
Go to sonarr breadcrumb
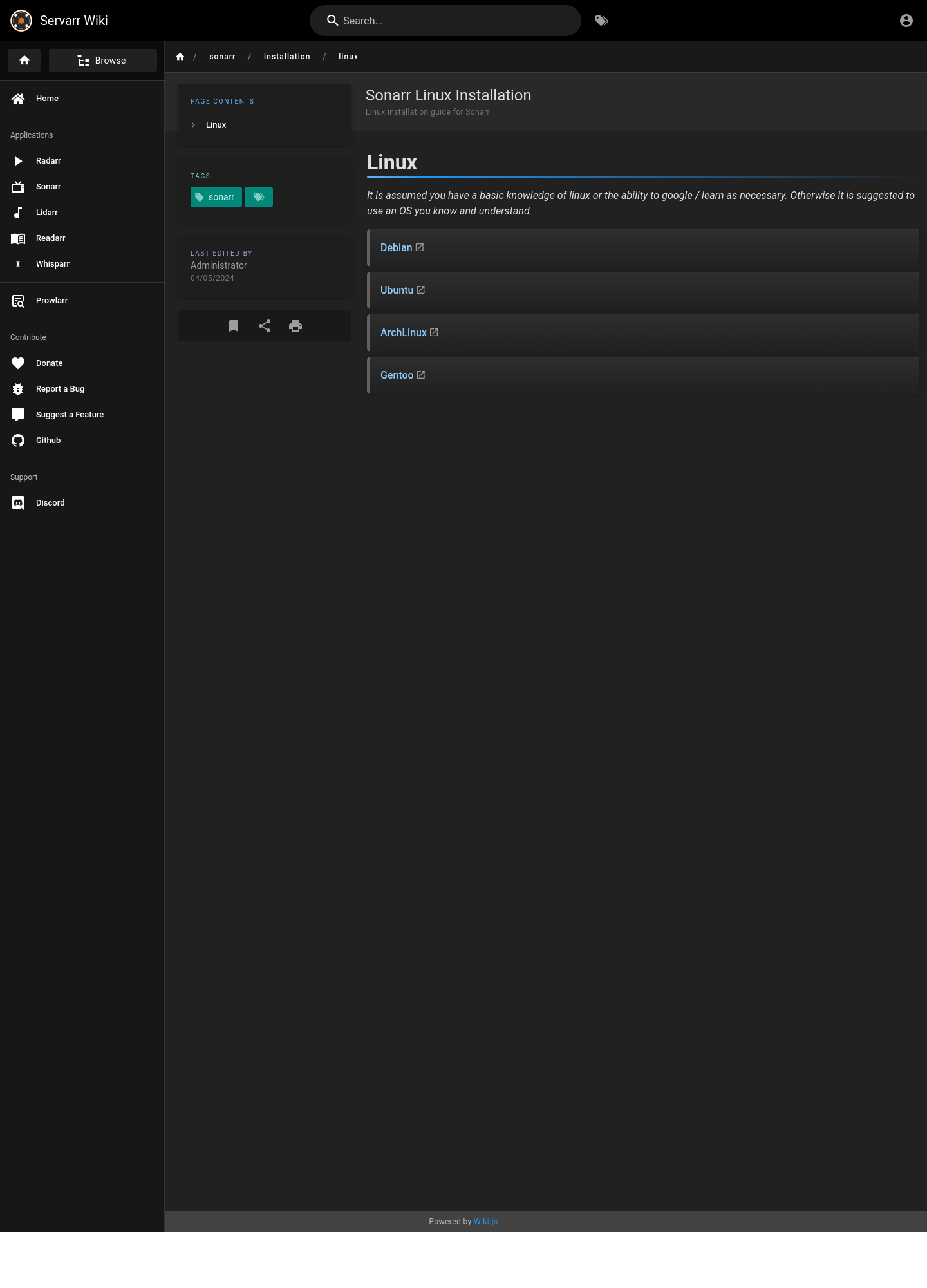[222, 57]
